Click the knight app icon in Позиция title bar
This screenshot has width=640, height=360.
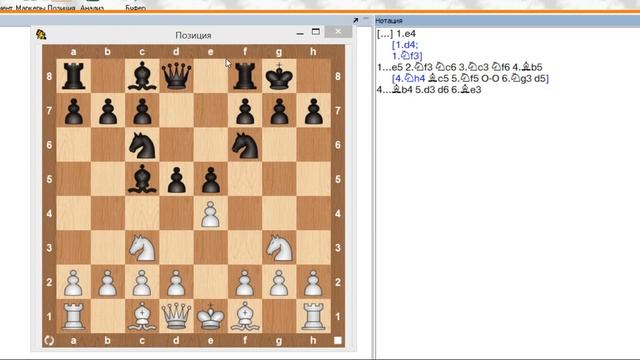click(x=41, y=34)
